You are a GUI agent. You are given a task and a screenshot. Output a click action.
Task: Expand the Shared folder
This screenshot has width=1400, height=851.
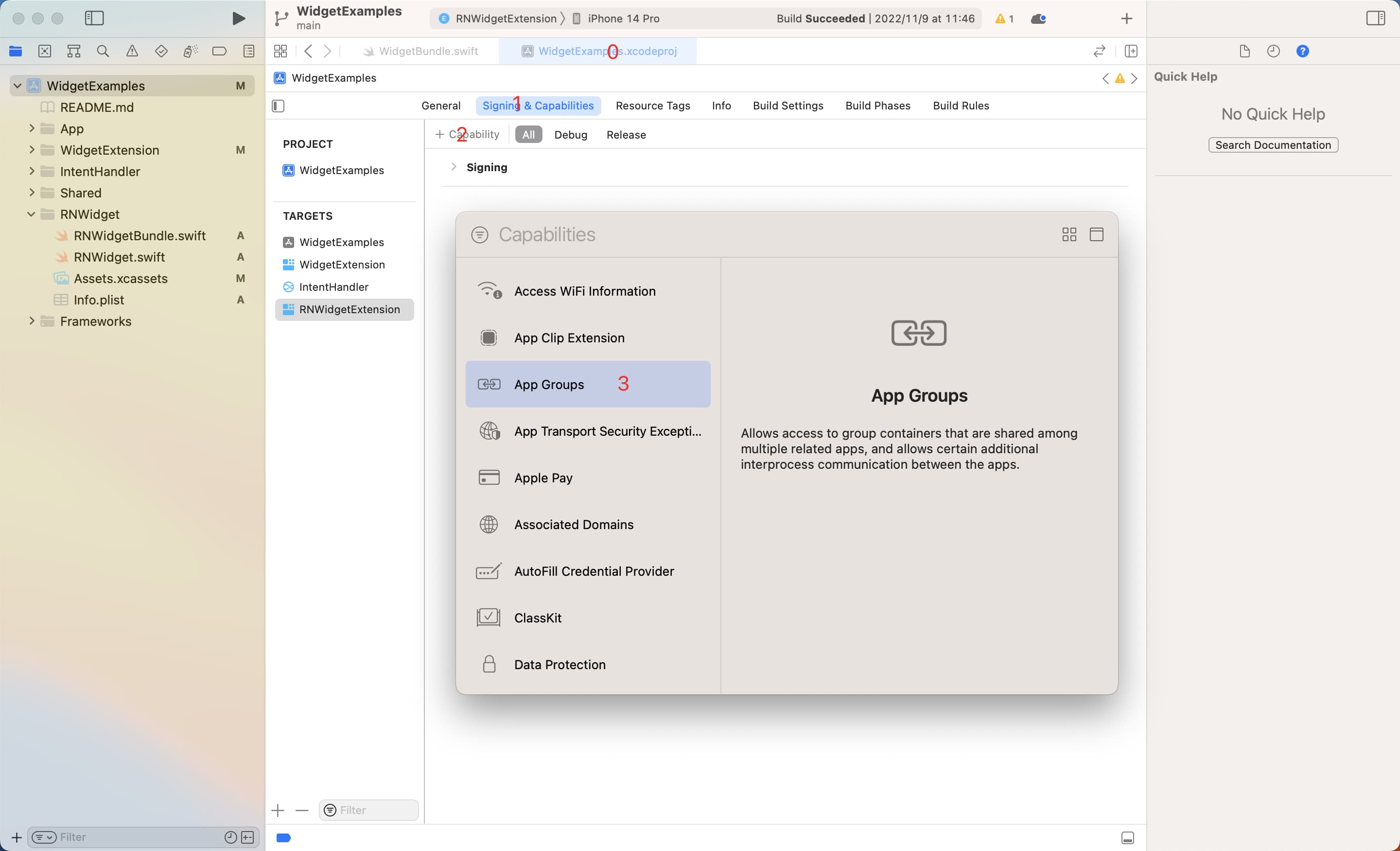pyautogui.click(x=31, y=193)
